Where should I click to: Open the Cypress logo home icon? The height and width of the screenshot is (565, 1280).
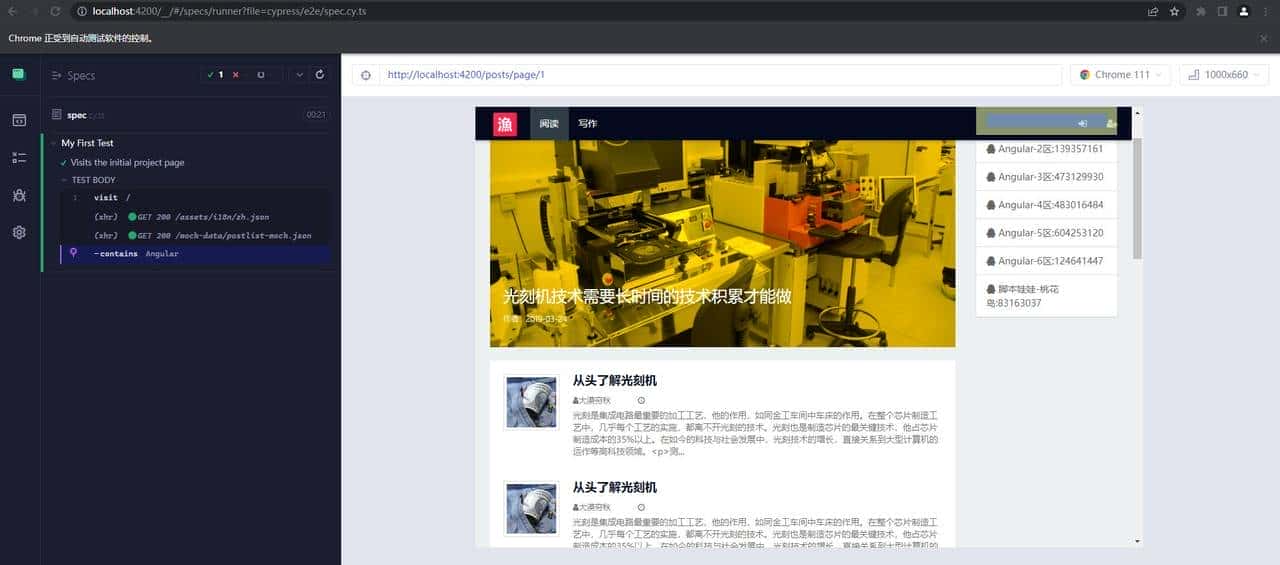(x=19, y=74)
